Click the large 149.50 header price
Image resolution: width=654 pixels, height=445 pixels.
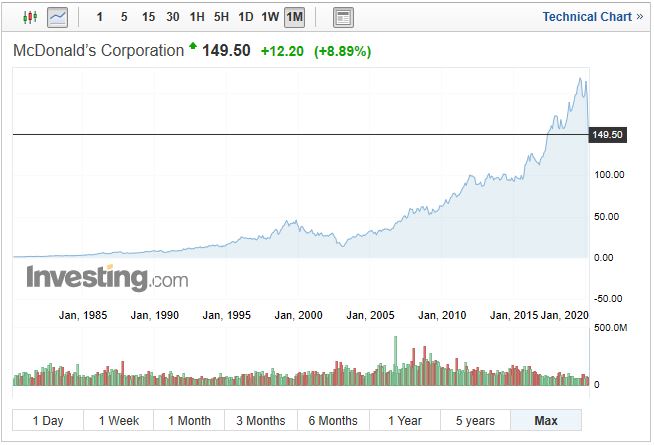click(x=226, y=50)
